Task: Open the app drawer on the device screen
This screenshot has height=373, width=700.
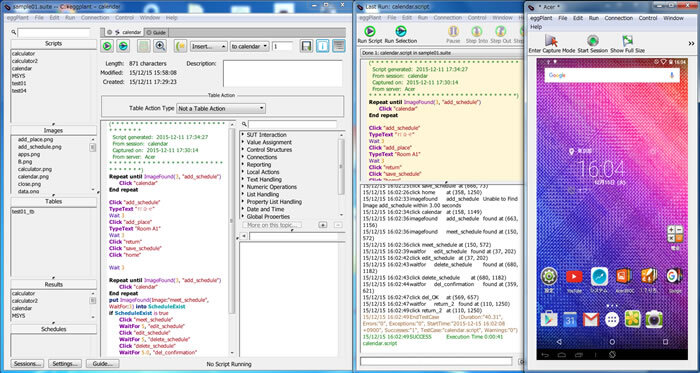Action: pyautogui.click(x=612, y=319)
